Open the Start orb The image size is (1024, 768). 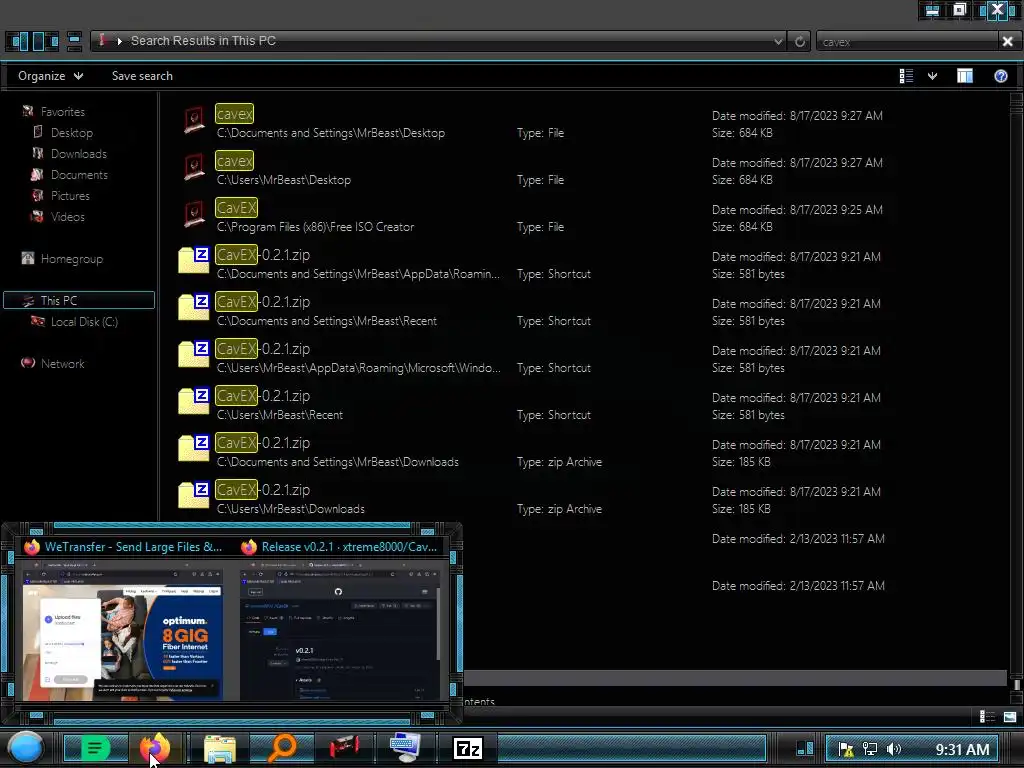pyautogui.click(x=26, y=748)
